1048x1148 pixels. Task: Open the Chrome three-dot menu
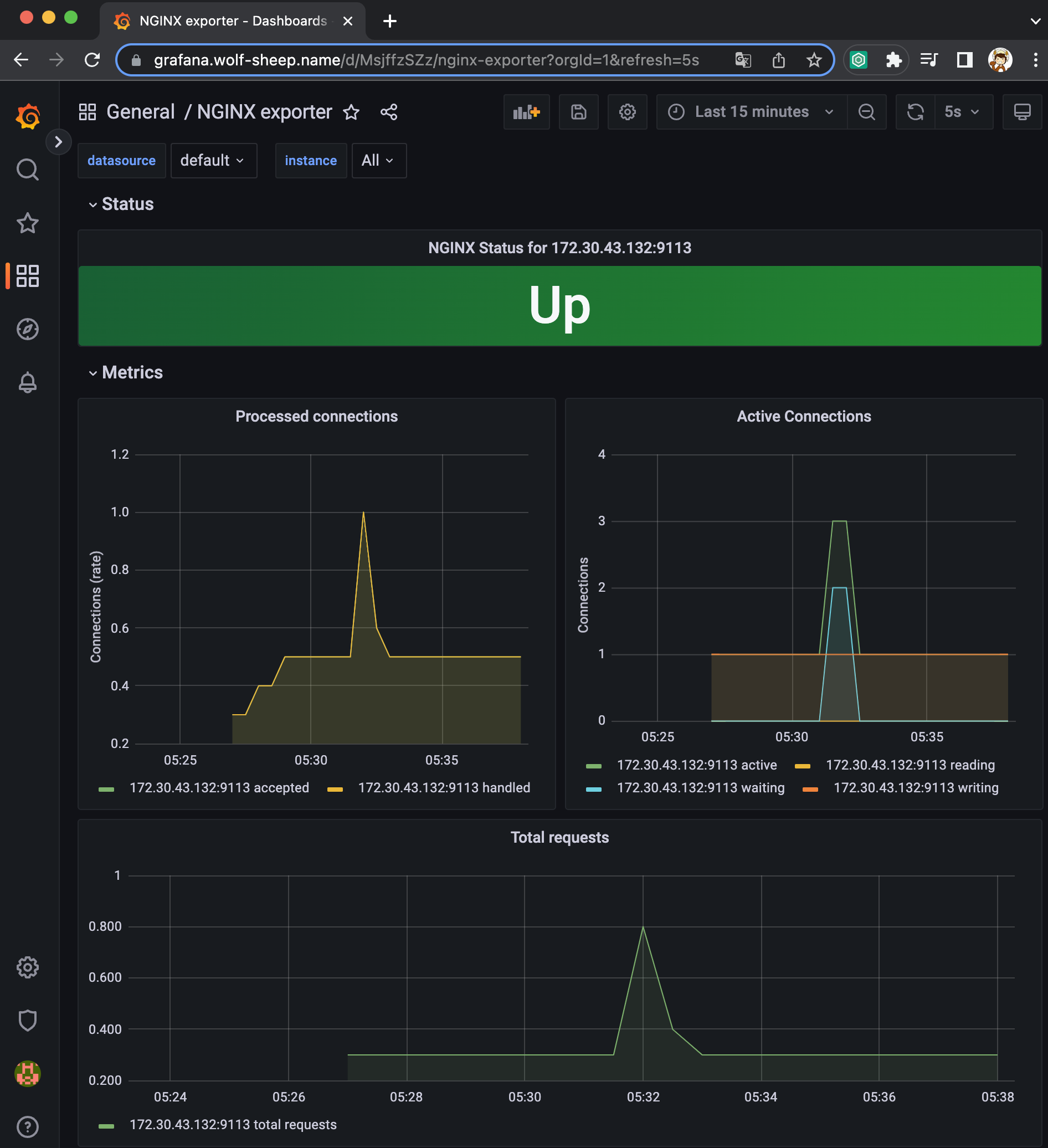[x=1035, y=60]
